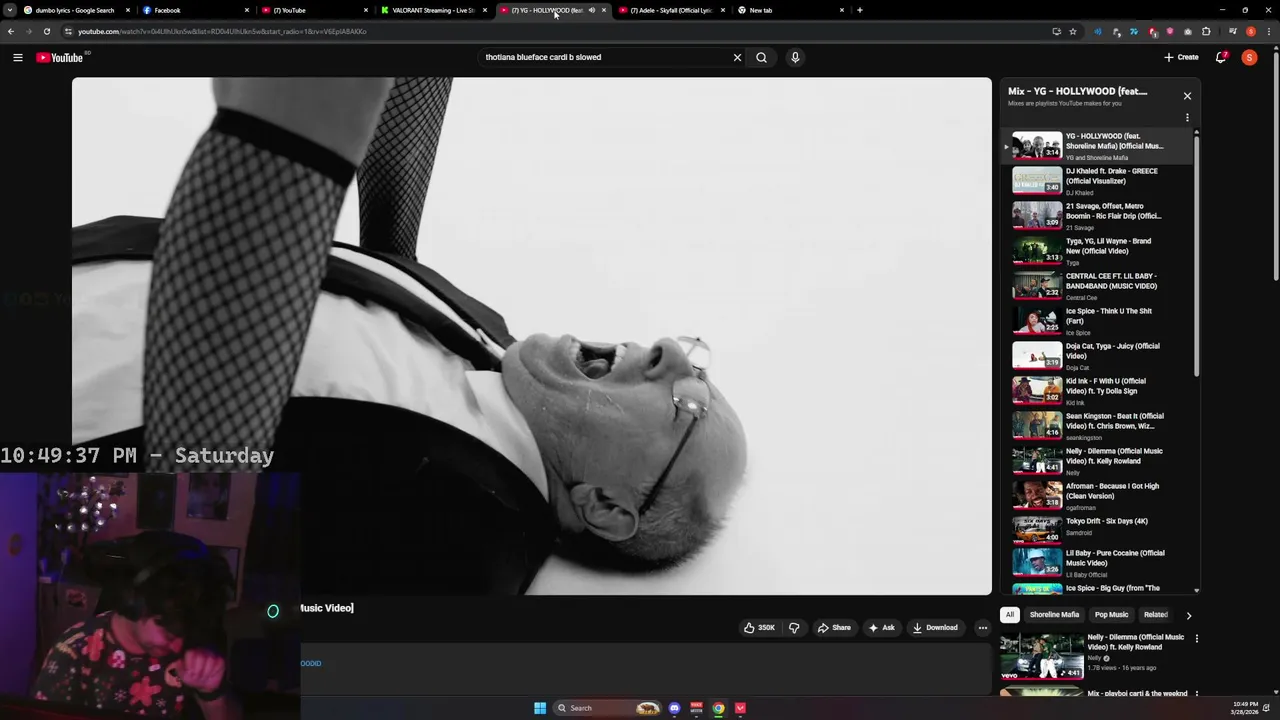
Task: Play CENTRAL CEE BAND4BAND from playlist
Action: (1098, 286)
